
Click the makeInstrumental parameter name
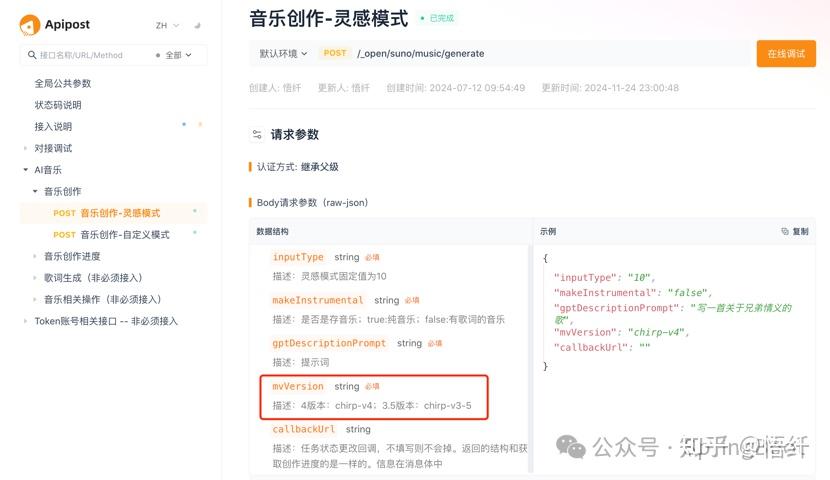point(318,300)
